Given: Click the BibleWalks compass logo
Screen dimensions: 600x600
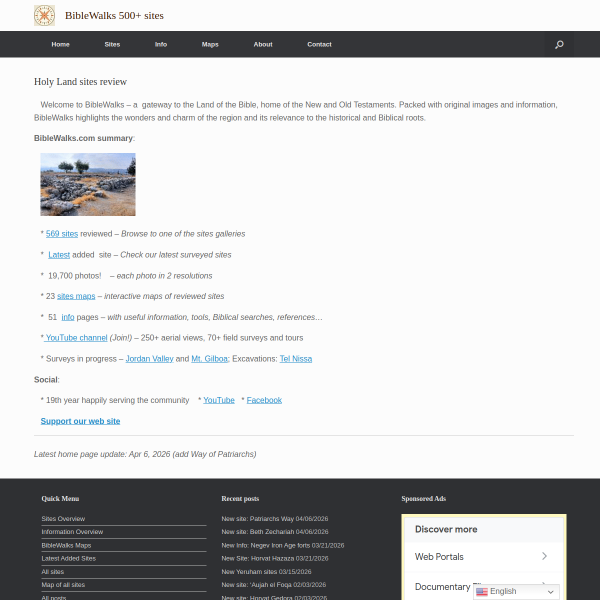Looking at the screenshot, I should 44,15.
